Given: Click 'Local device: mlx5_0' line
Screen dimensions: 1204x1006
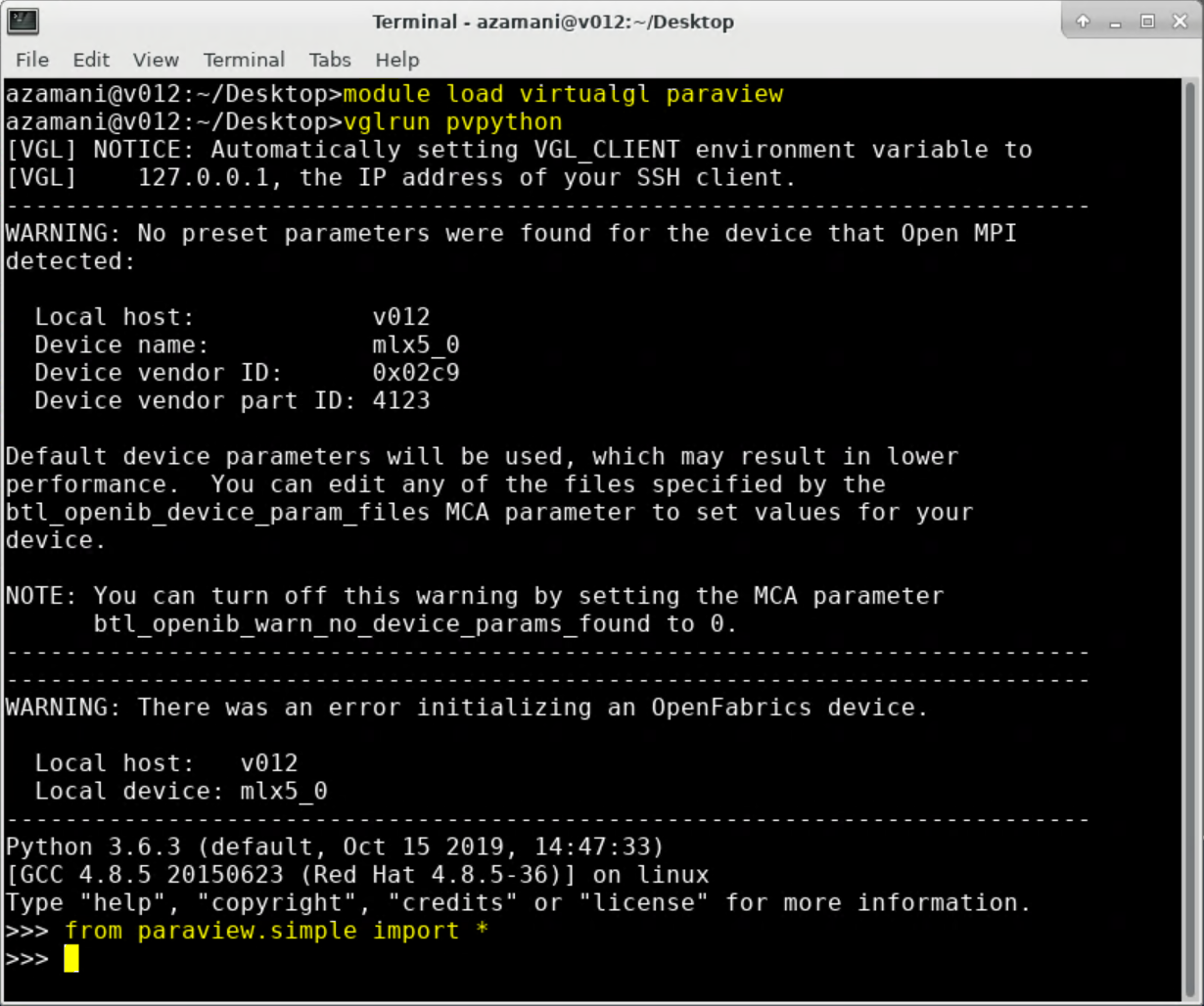Looking at the screenshot, I should (x=181, y=792).
